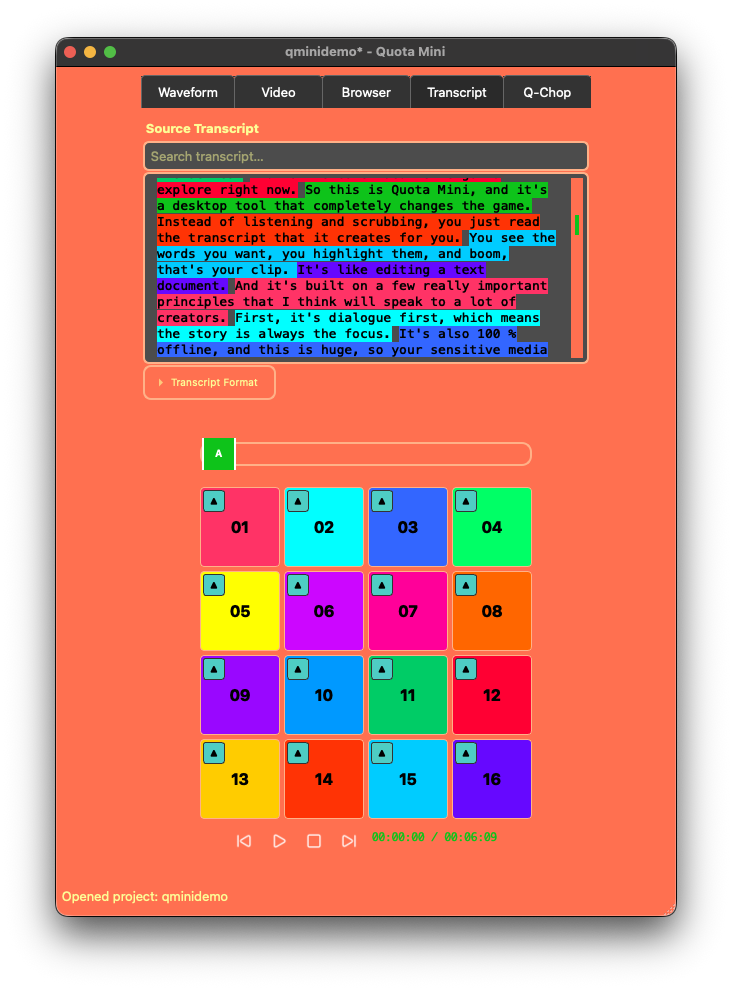This screenshot has height=990, width=732.
Task: Click the small arrow icon on pad 11
Action: click(382, 669)
